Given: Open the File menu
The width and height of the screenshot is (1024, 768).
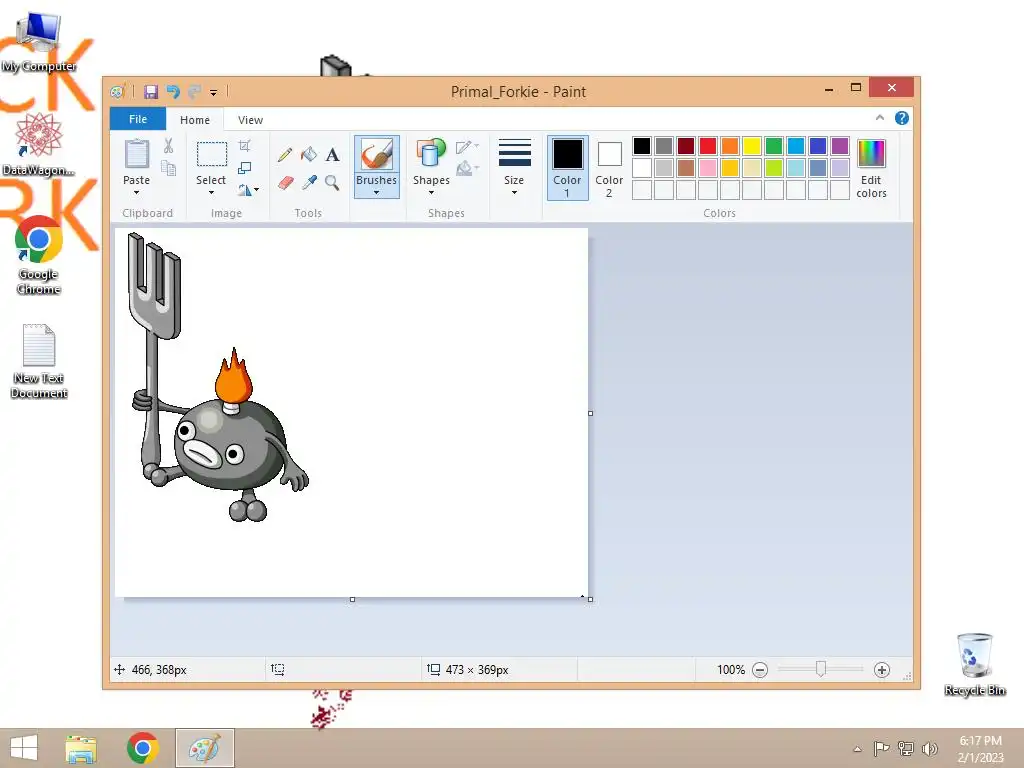Looking at the screenshot, I should click(138, 119).
